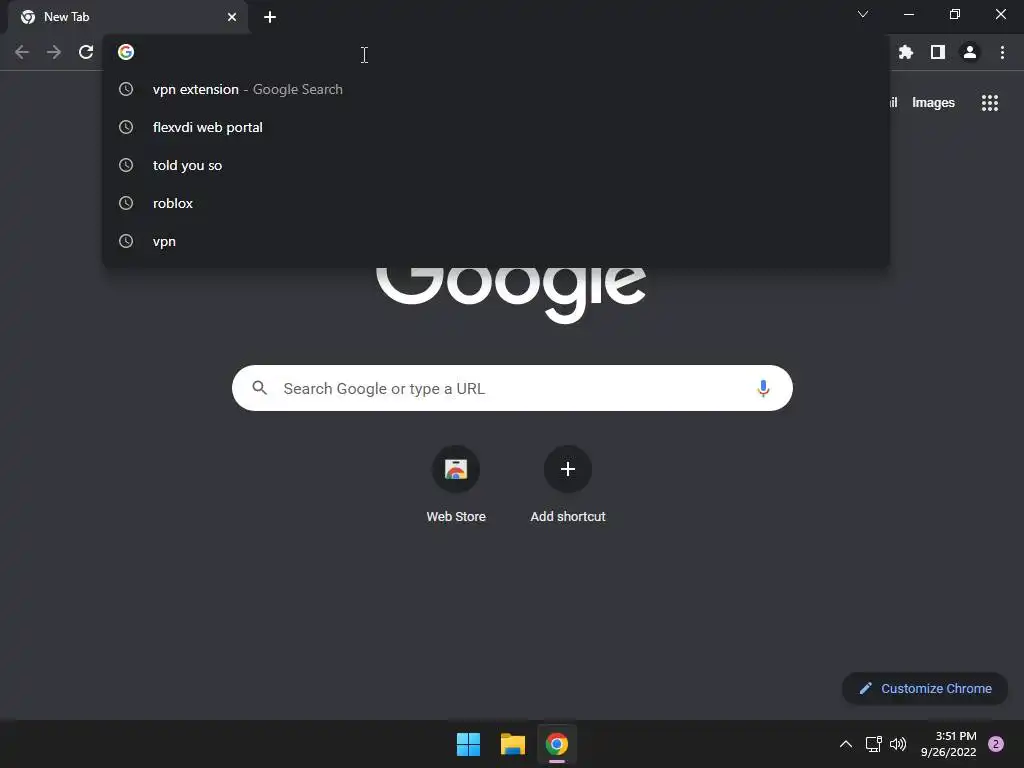The image size is (1024, 768).
Task: Open the Windows Start menu
Action: coord(468,744)
